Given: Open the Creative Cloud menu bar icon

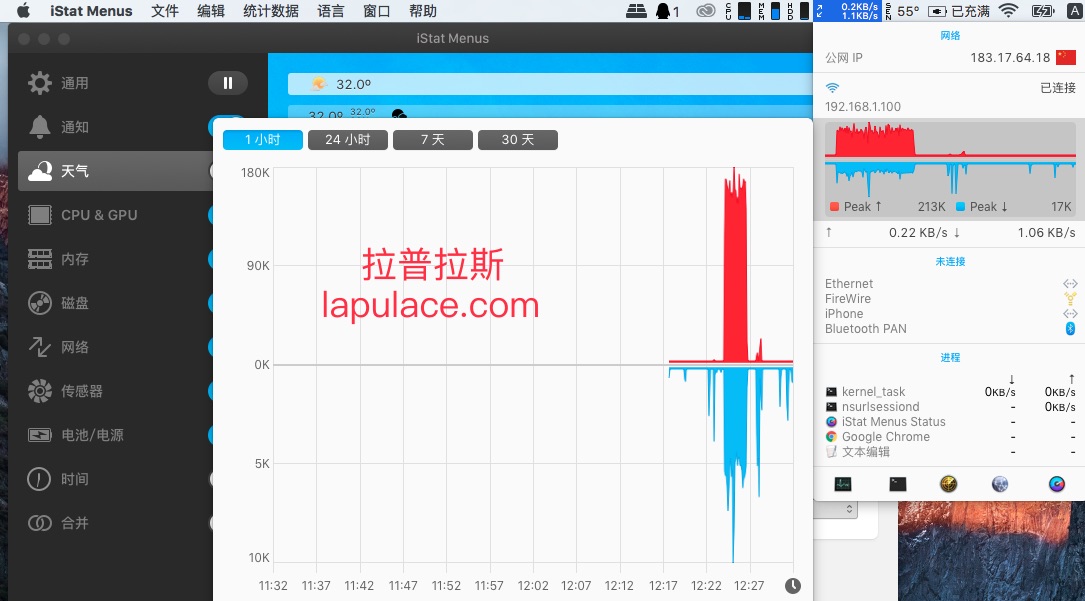Looking at the screenshot, I should coord(705,11).
